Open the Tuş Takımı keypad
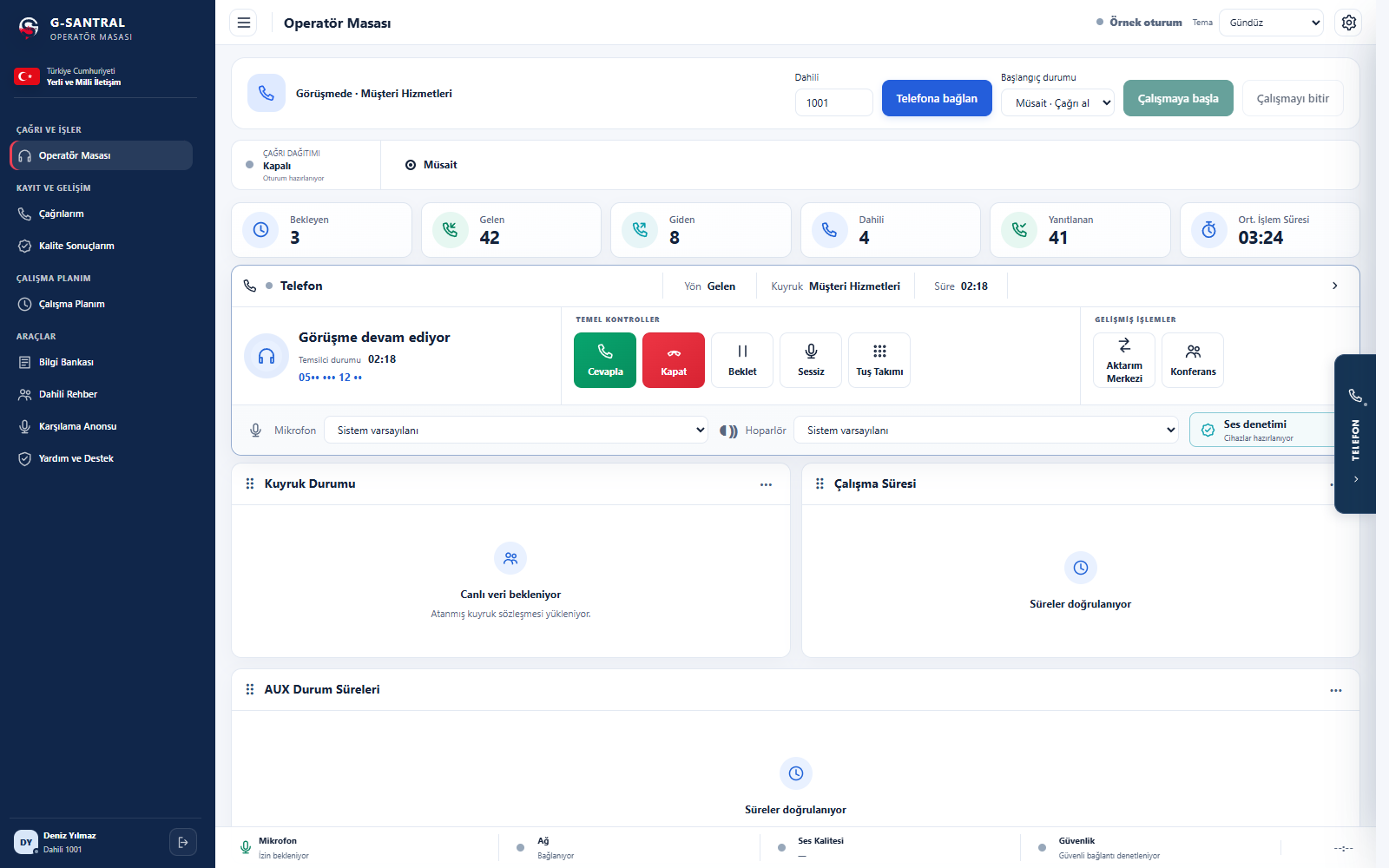1389x868 pixels. (x=879, y=360)
